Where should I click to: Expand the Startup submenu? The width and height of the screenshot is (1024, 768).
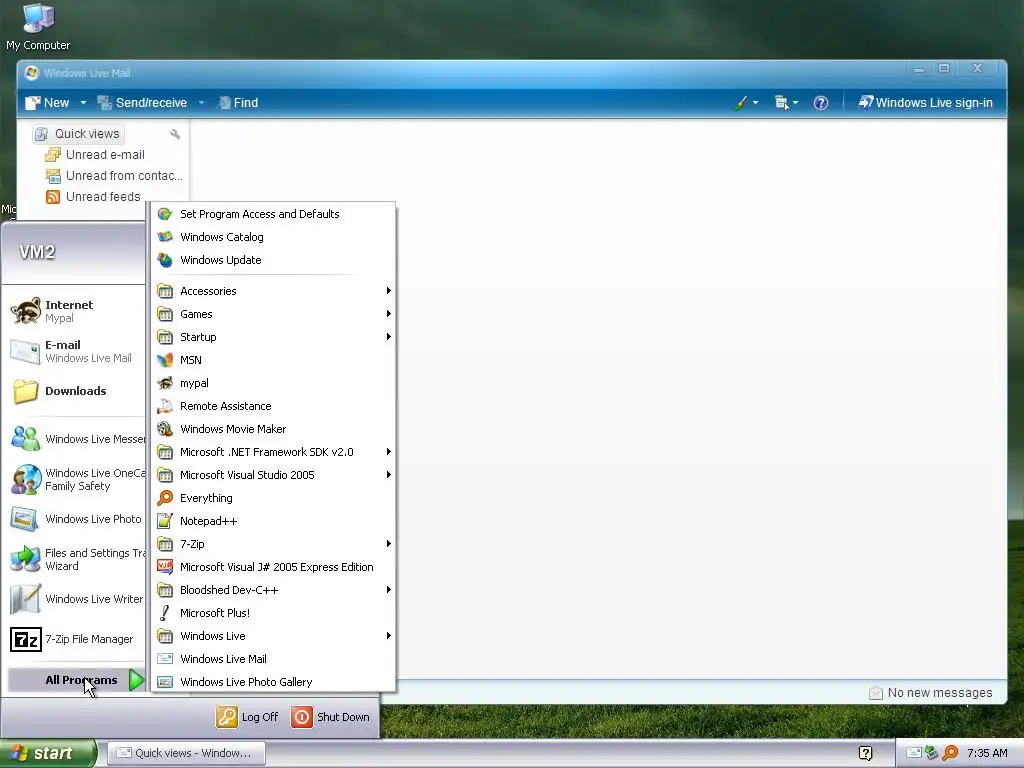(x=273, y=337)
